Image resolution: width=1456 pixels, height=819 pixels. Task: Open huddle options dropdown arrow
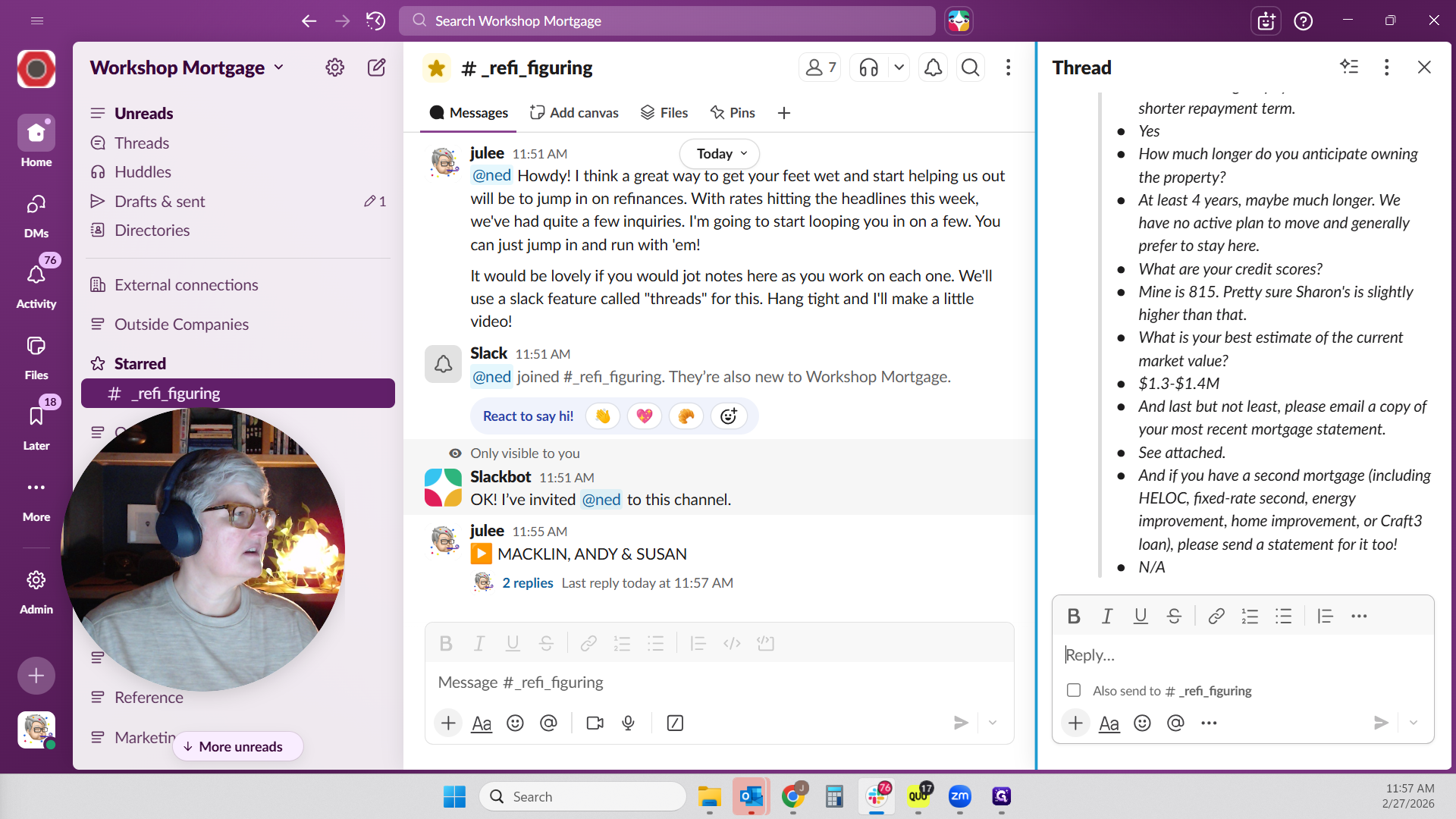(899, 68)
